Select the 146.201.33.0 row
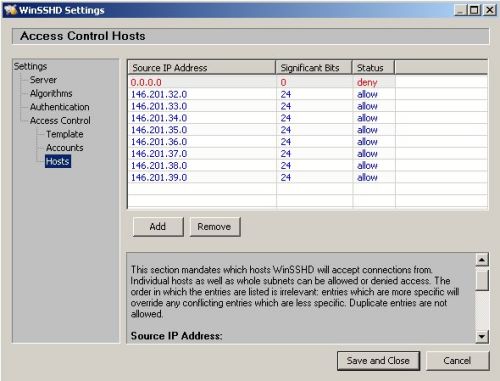 [308, 106]
